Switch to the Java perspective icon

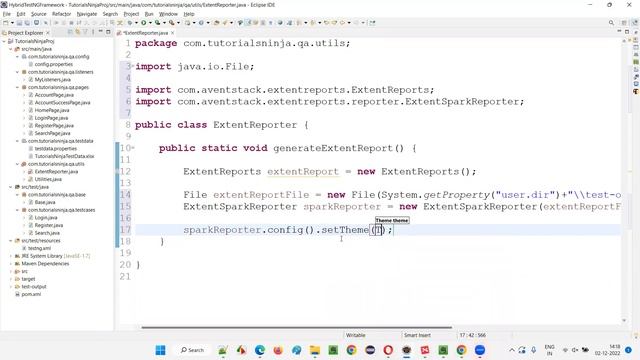coord(635,23)
